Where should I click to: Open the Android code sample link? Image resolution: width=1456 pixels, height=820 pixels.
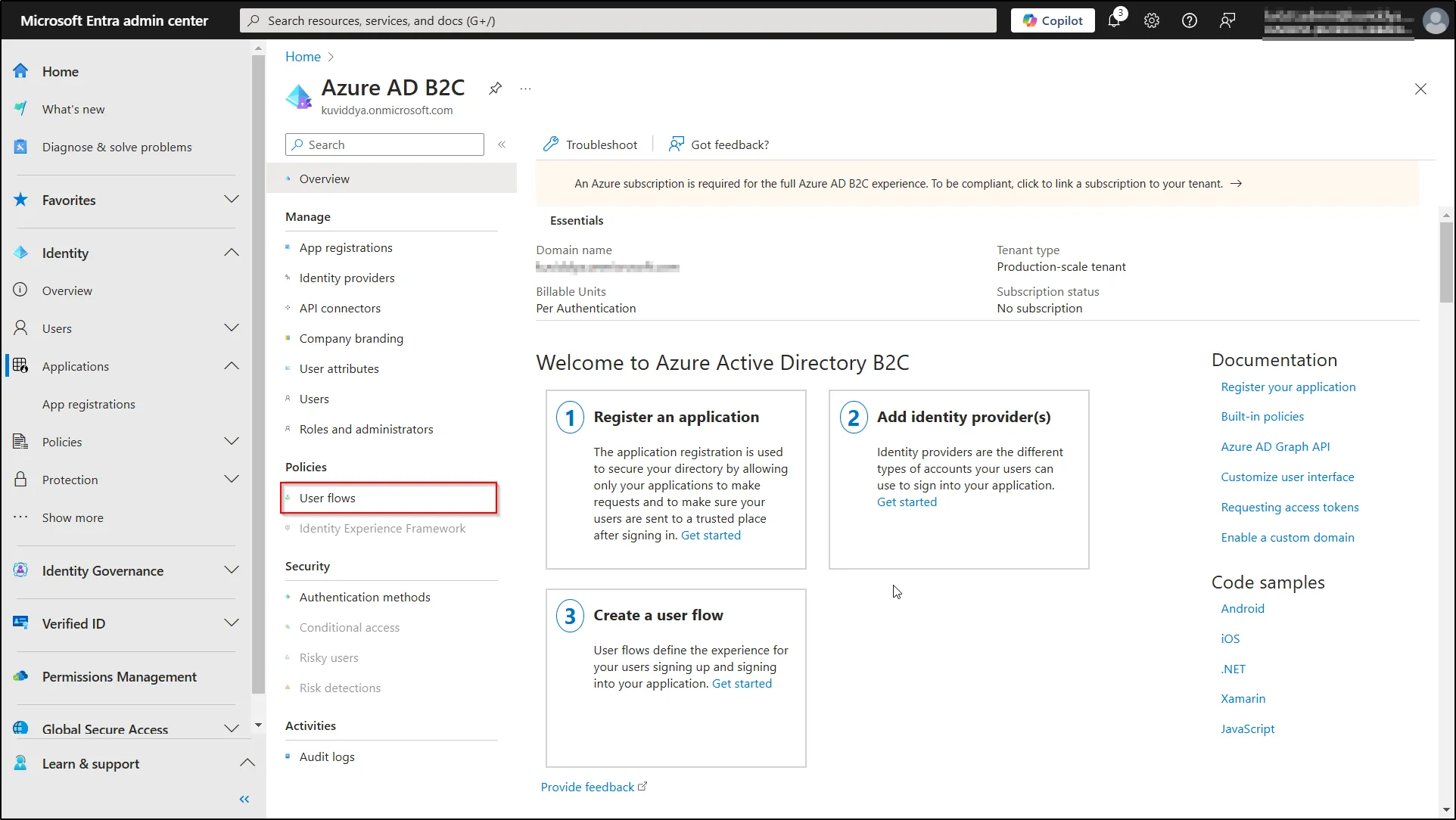click(x=1243, y=608)
